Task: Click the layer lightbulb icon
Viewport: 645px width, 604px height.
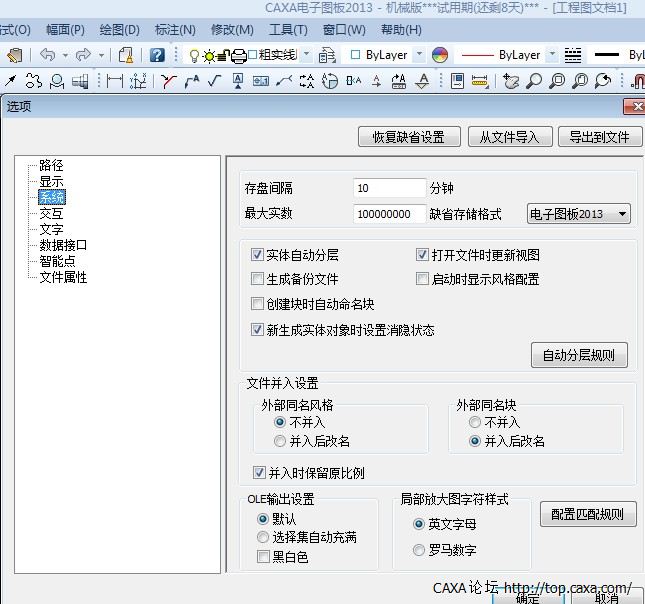Action: point(195,55)
